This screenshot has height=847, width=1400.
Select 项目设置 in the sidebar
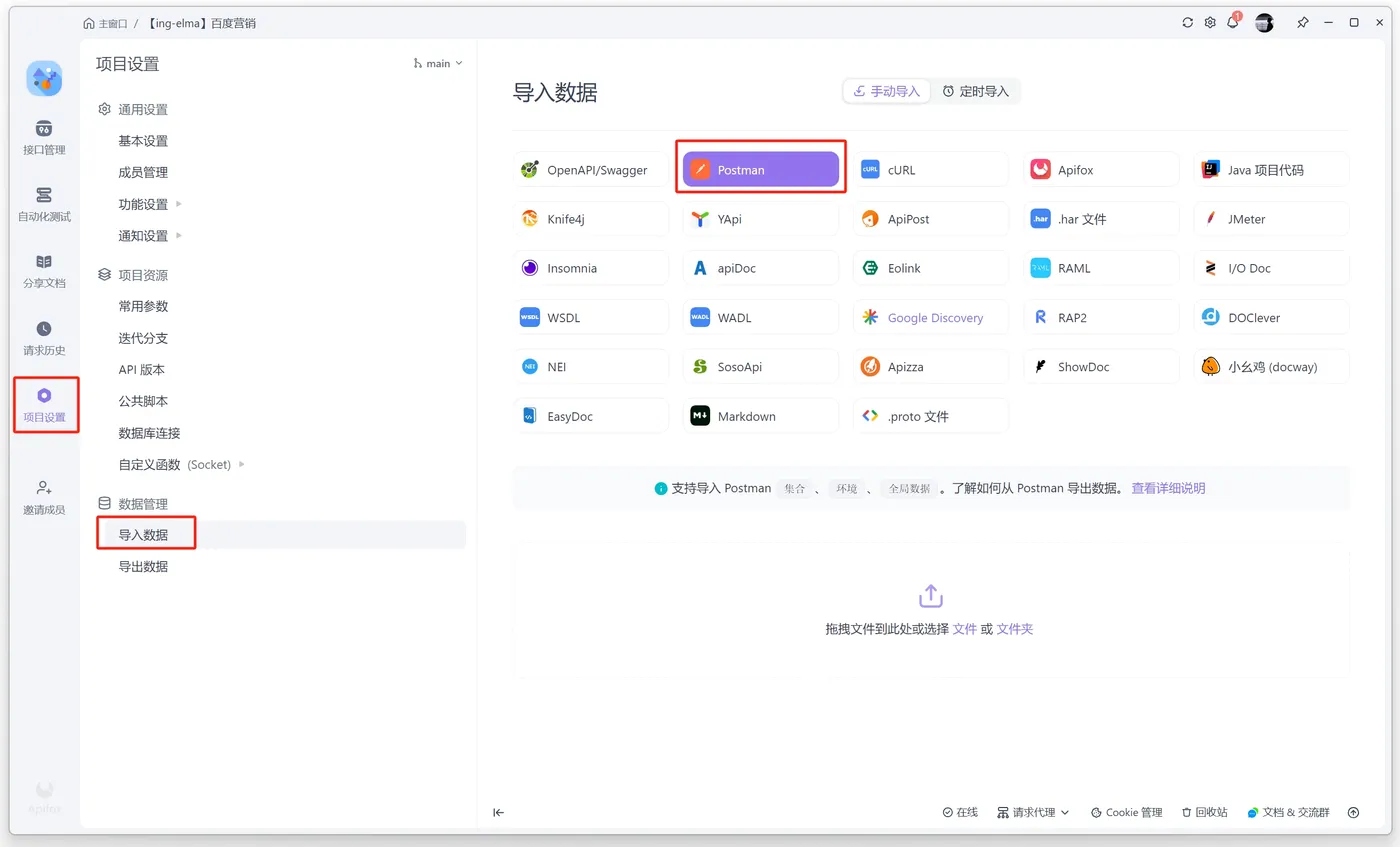(44, 405)
